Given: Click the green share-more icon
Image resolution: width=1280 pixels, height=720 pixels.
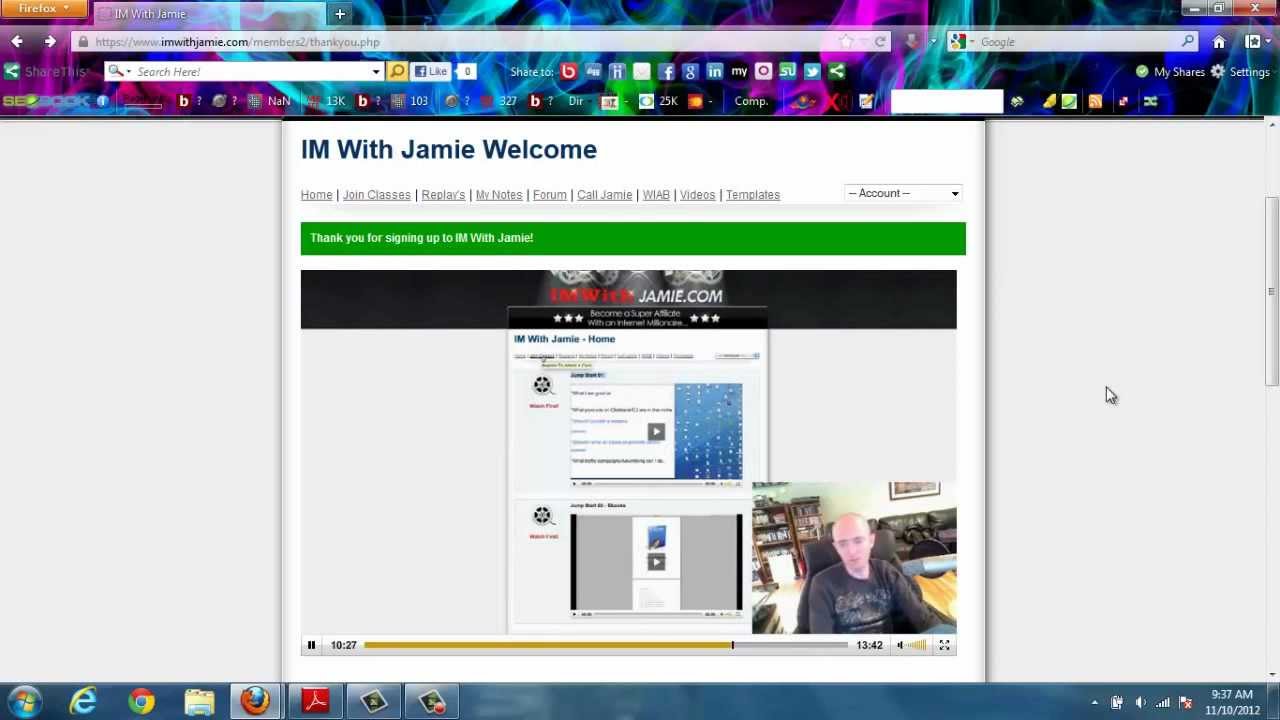Looking at the screenshot, I should 836,72.
